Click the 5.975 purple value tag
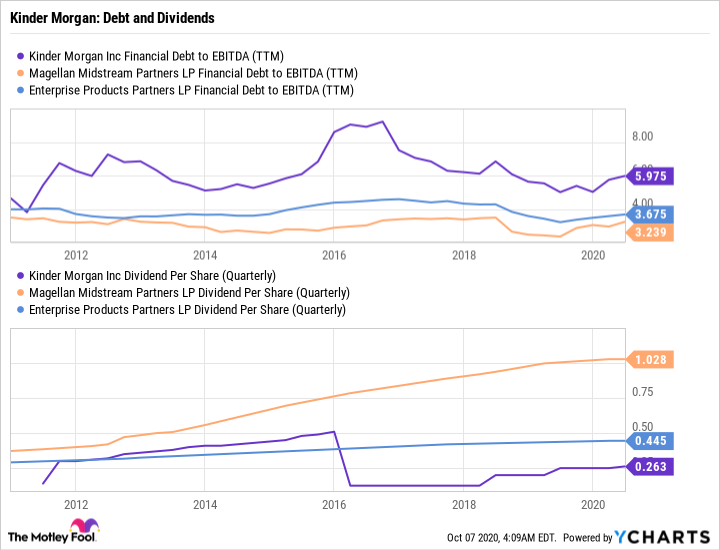Image resolution: width=720 pixels, height=550 pixels. point(652,176)
